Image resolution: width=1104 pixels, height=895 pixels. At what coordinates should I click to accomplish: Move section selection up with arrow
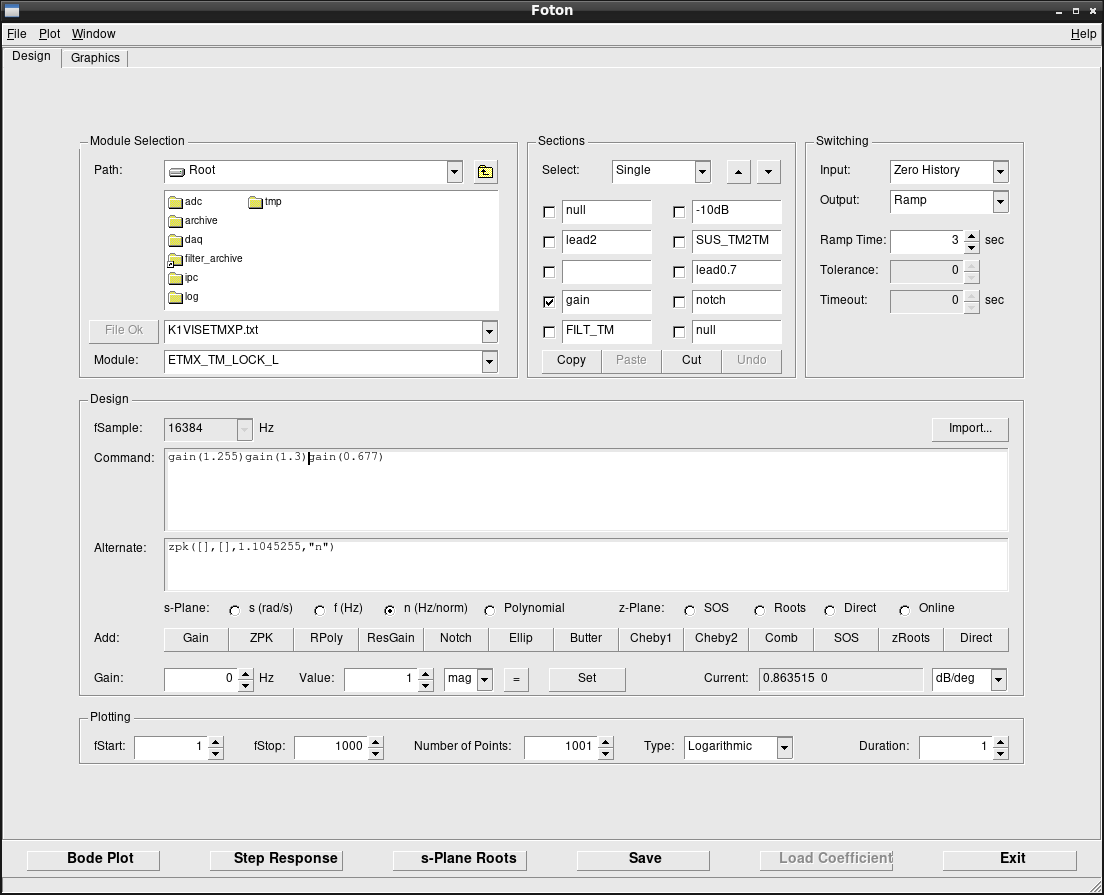point(738,172)
